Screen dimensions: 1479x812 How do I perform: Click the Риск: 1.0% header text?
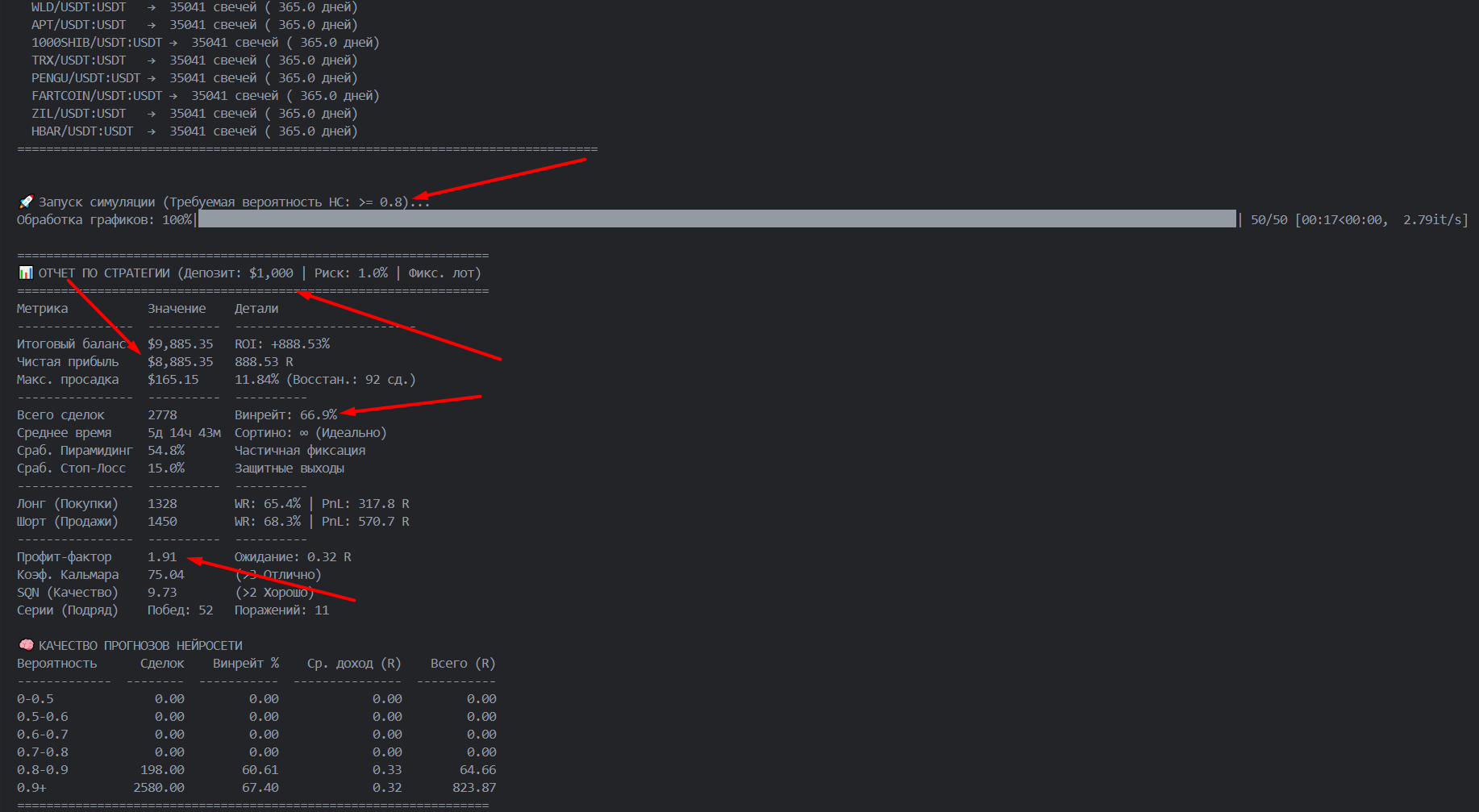tap(351, 273)
